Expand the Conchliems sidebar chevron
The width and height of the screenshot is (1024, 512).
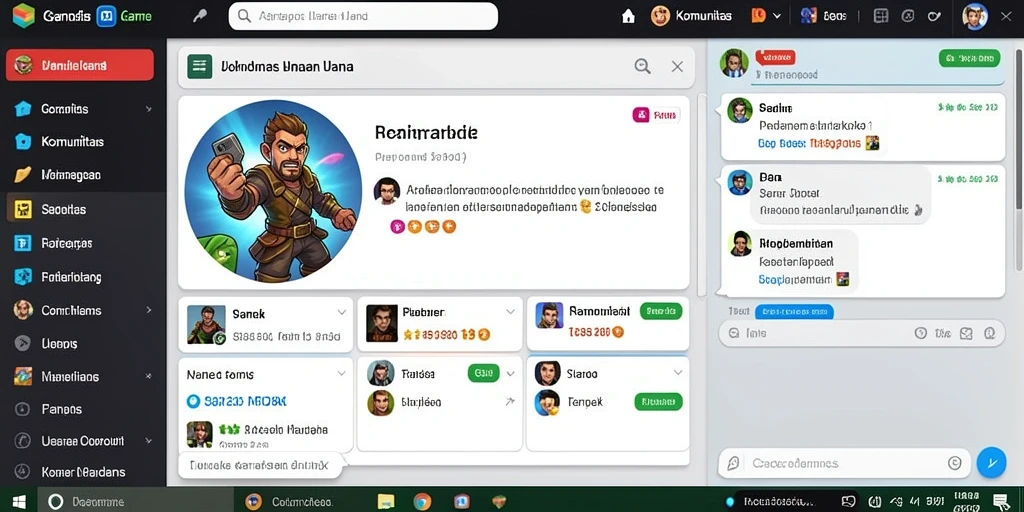coord(148,310)
